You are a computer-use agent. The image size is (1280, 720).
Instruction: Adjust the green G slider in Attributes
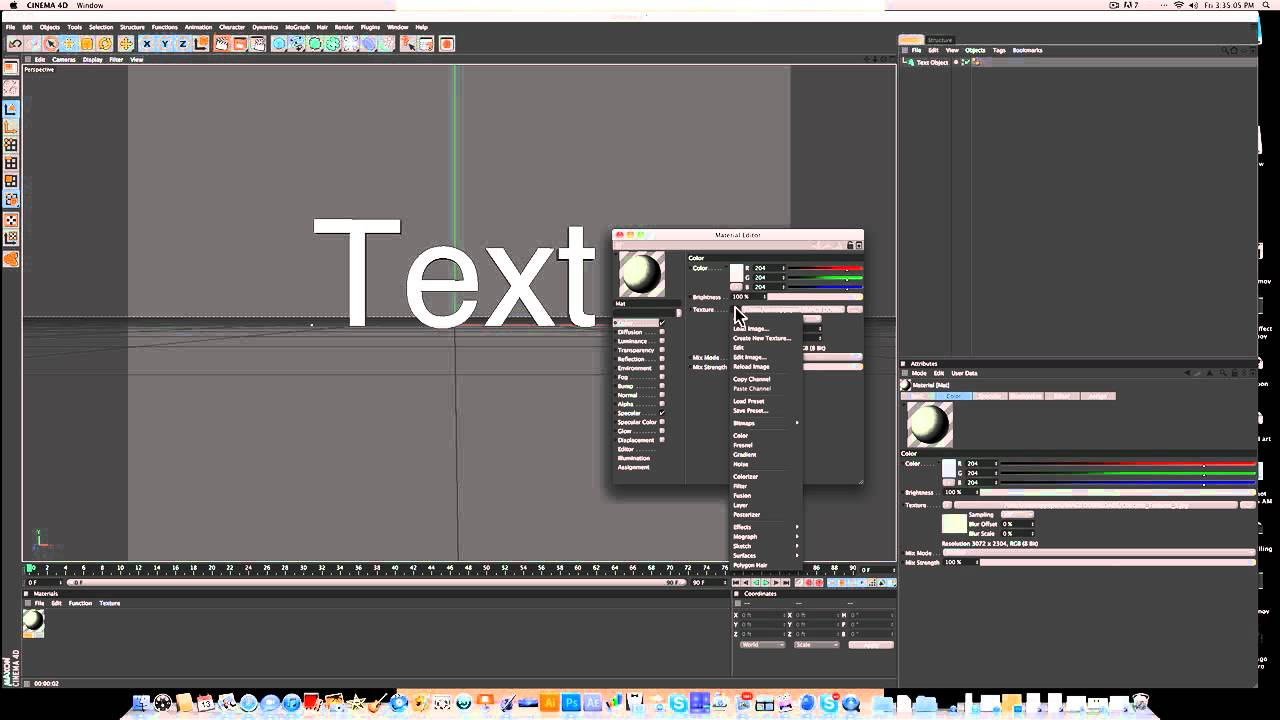pyautogui.click(x=1128, y=473)
